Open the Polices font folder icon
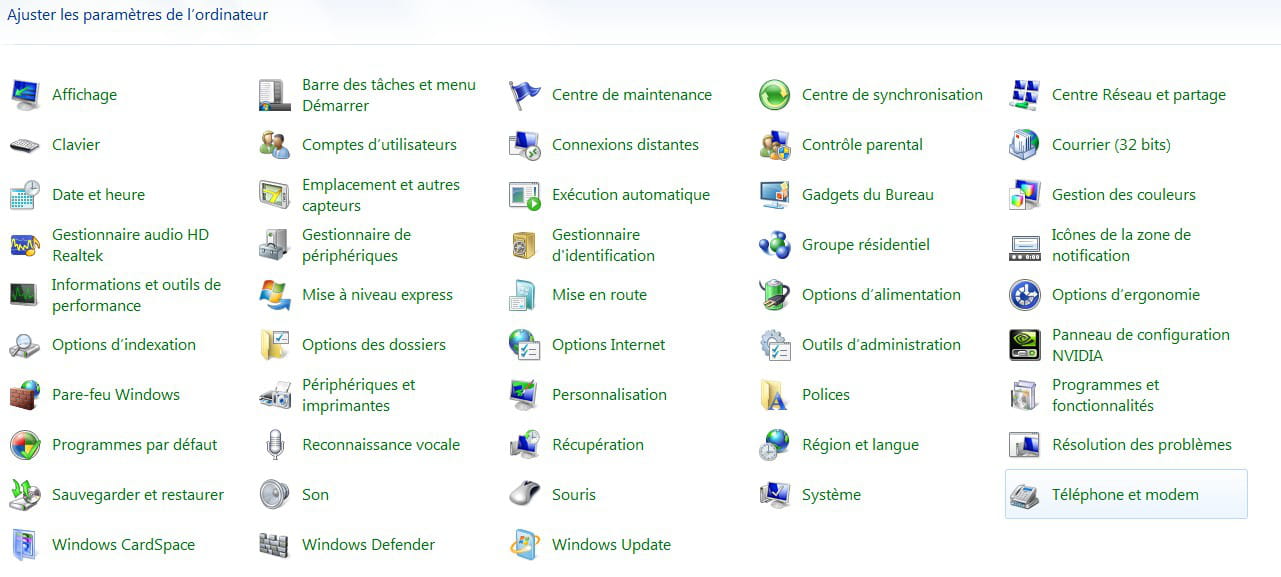Screen dimensions: 1281x577 tap(775, 395)
